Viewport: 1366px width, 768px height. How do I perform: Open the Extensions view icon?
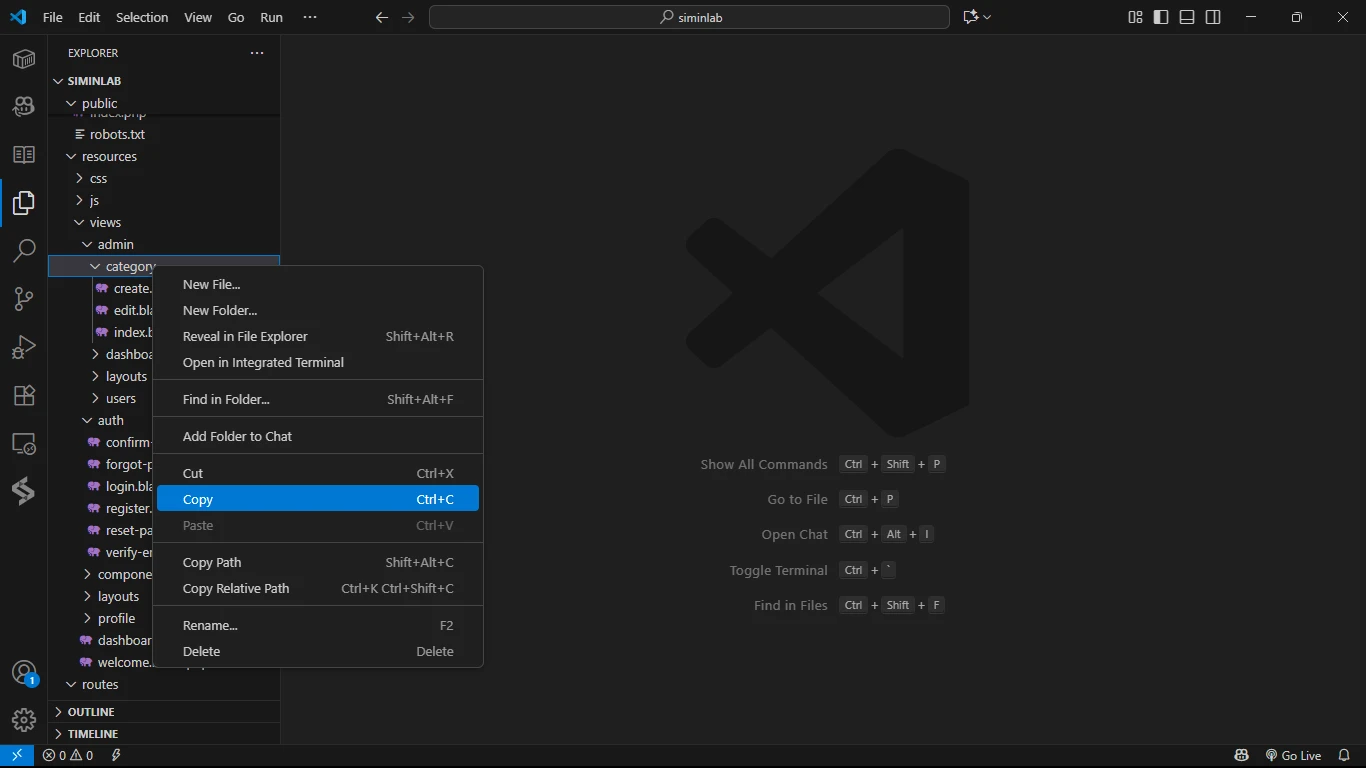(x=24, y=395)
